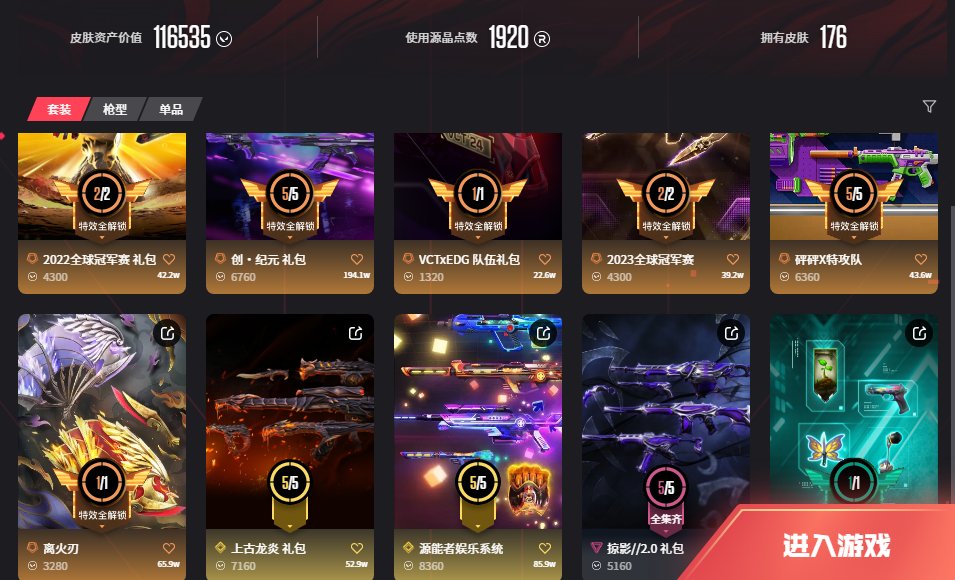
Task: Share the 离火刃 skin card
Action: [167, 333]
